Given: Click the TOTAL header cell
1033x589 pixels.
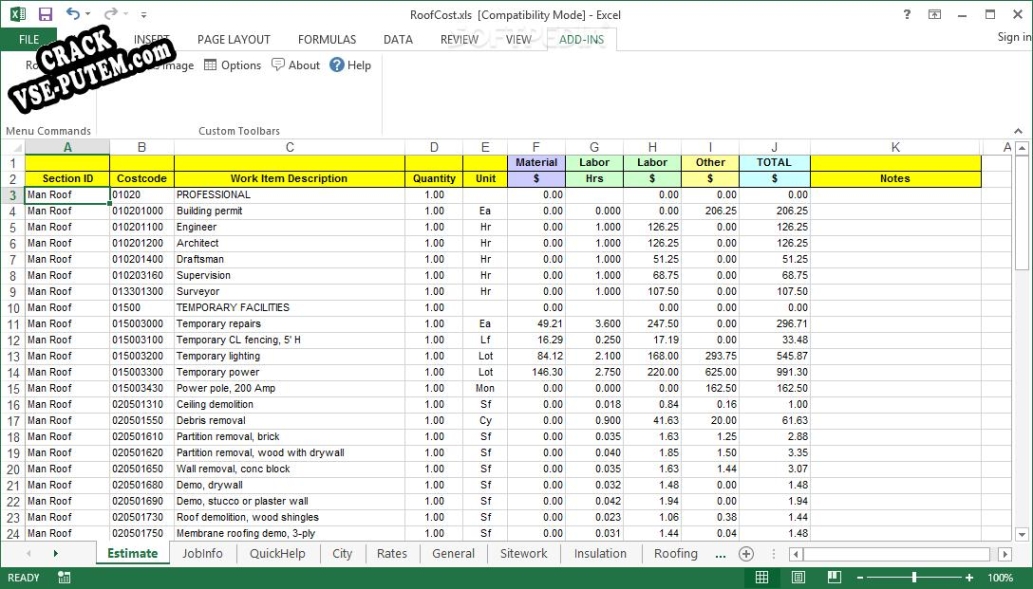Looking at the screenshot, I should coord(774,162).
